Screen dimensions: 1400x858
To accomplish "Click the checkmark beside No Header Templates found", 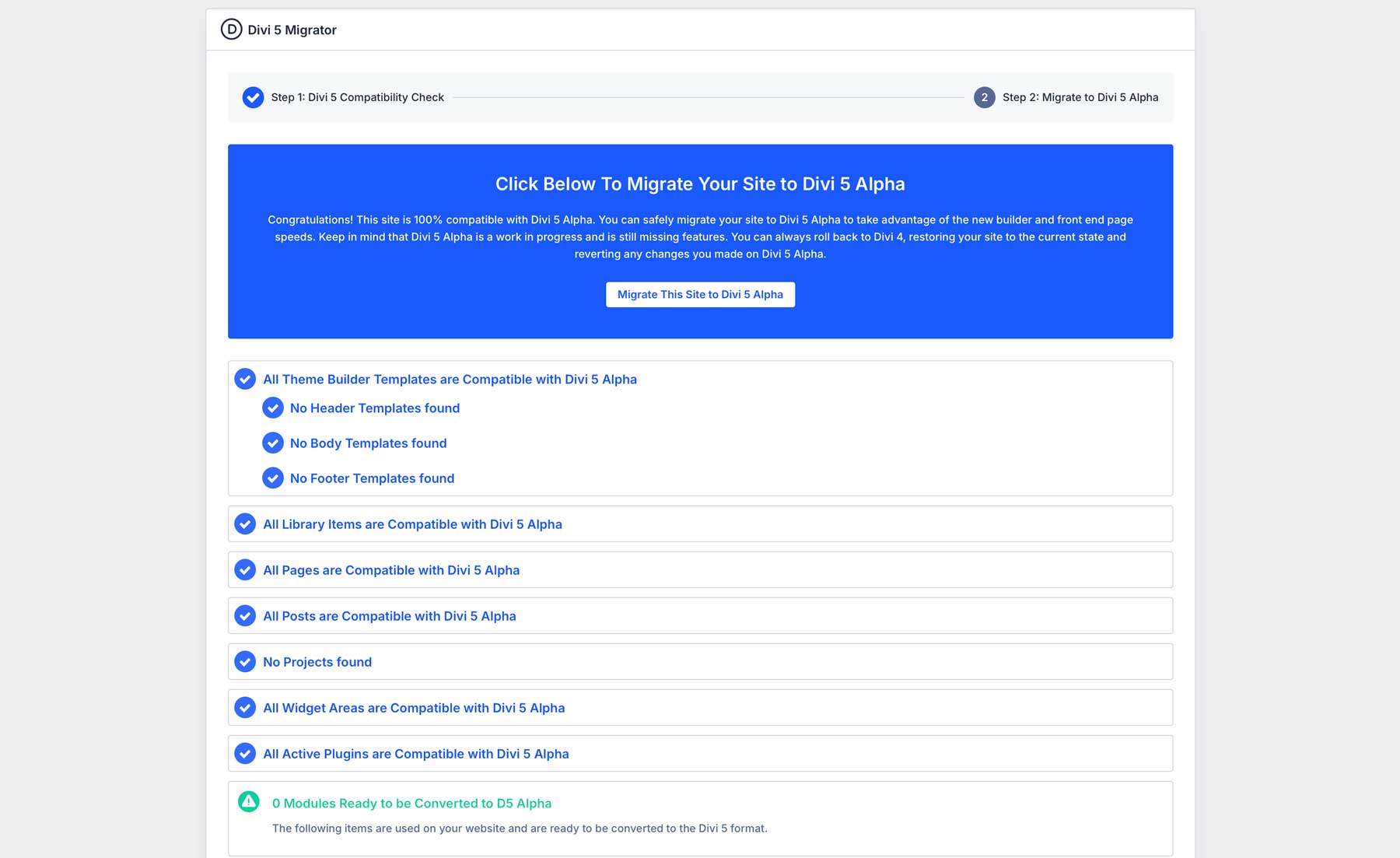I will (x=273, y=408).
